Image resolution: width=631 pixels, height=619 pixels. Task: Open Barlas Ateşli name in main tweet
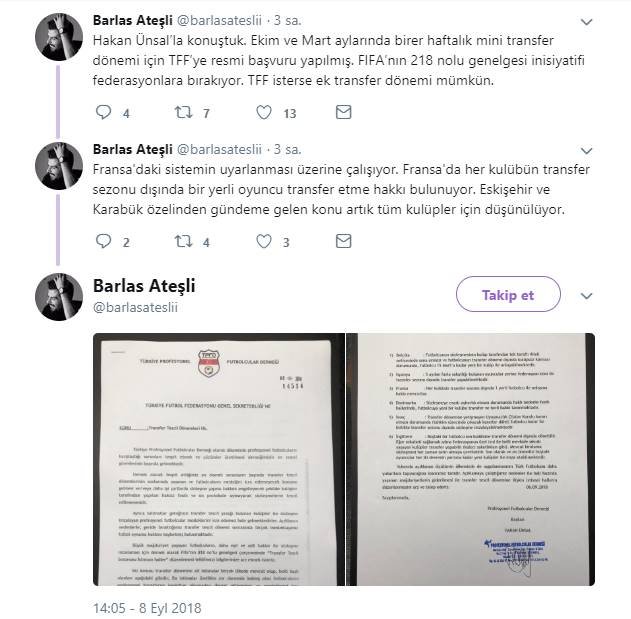coord(144,286)
